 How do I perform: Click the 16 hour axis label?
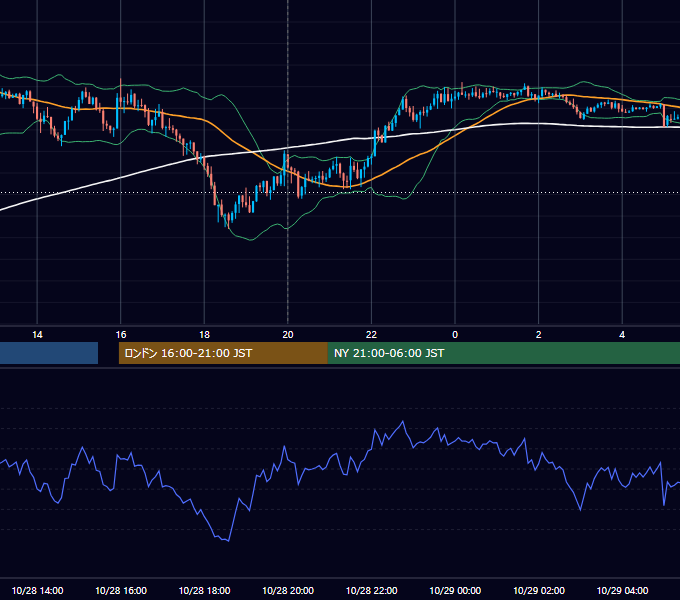[121, 335]
